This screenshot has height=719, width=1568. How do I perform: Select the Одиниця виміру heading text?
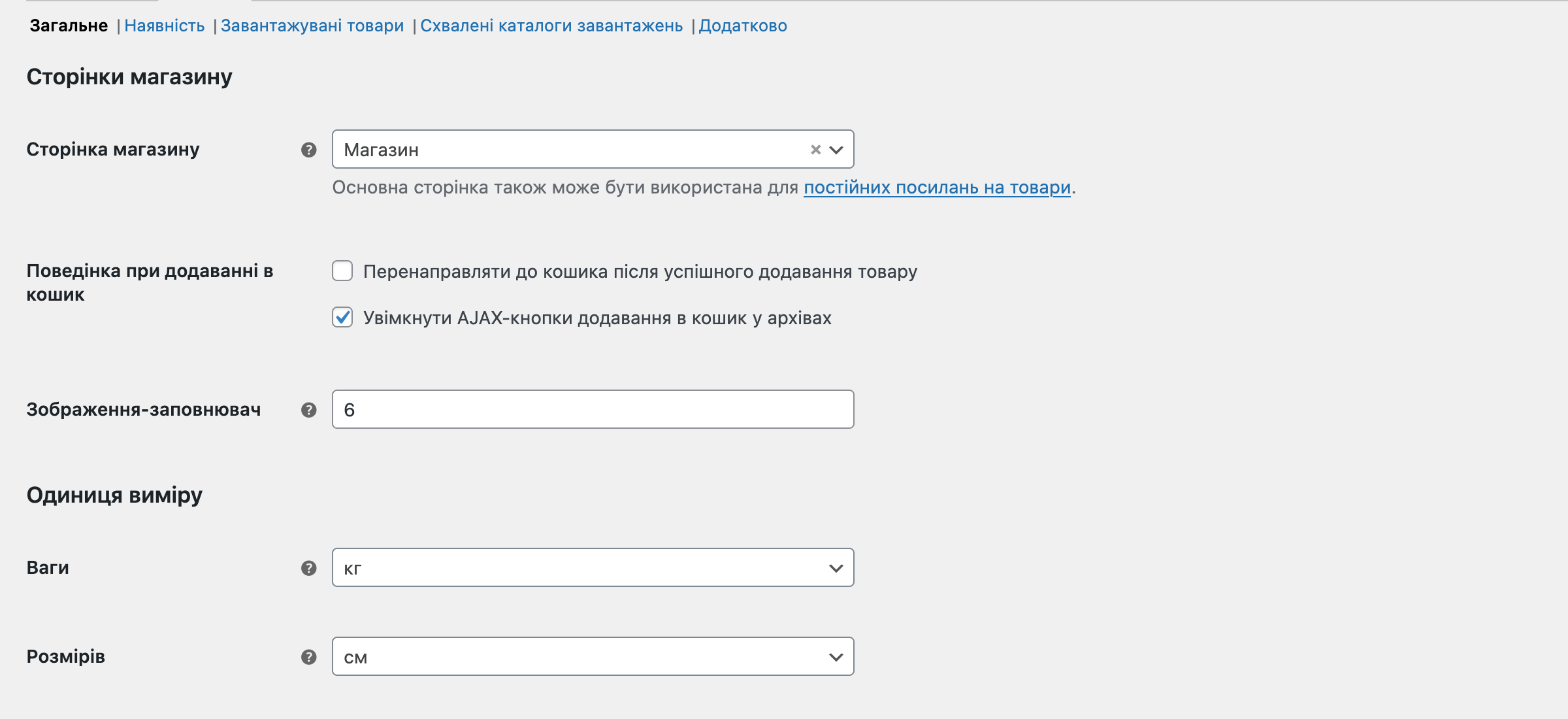pyautogui.click(x=114, y=495)
